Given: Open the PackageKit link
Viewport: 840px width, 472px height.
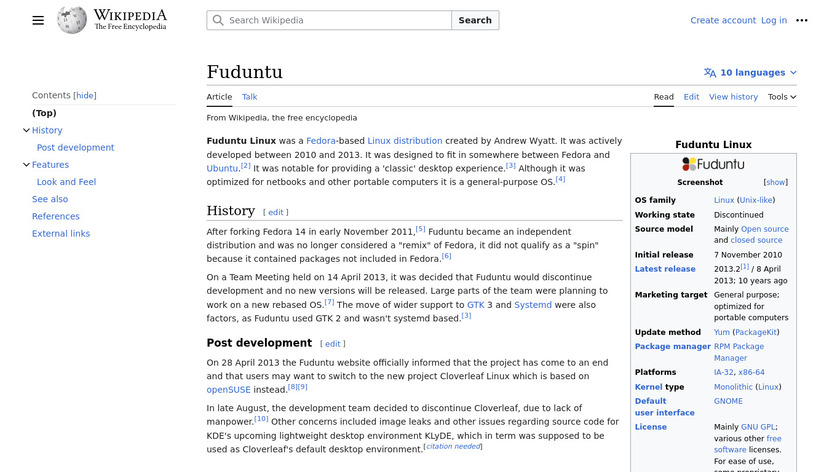Looking at the screenshot, I should coord(755,332).
